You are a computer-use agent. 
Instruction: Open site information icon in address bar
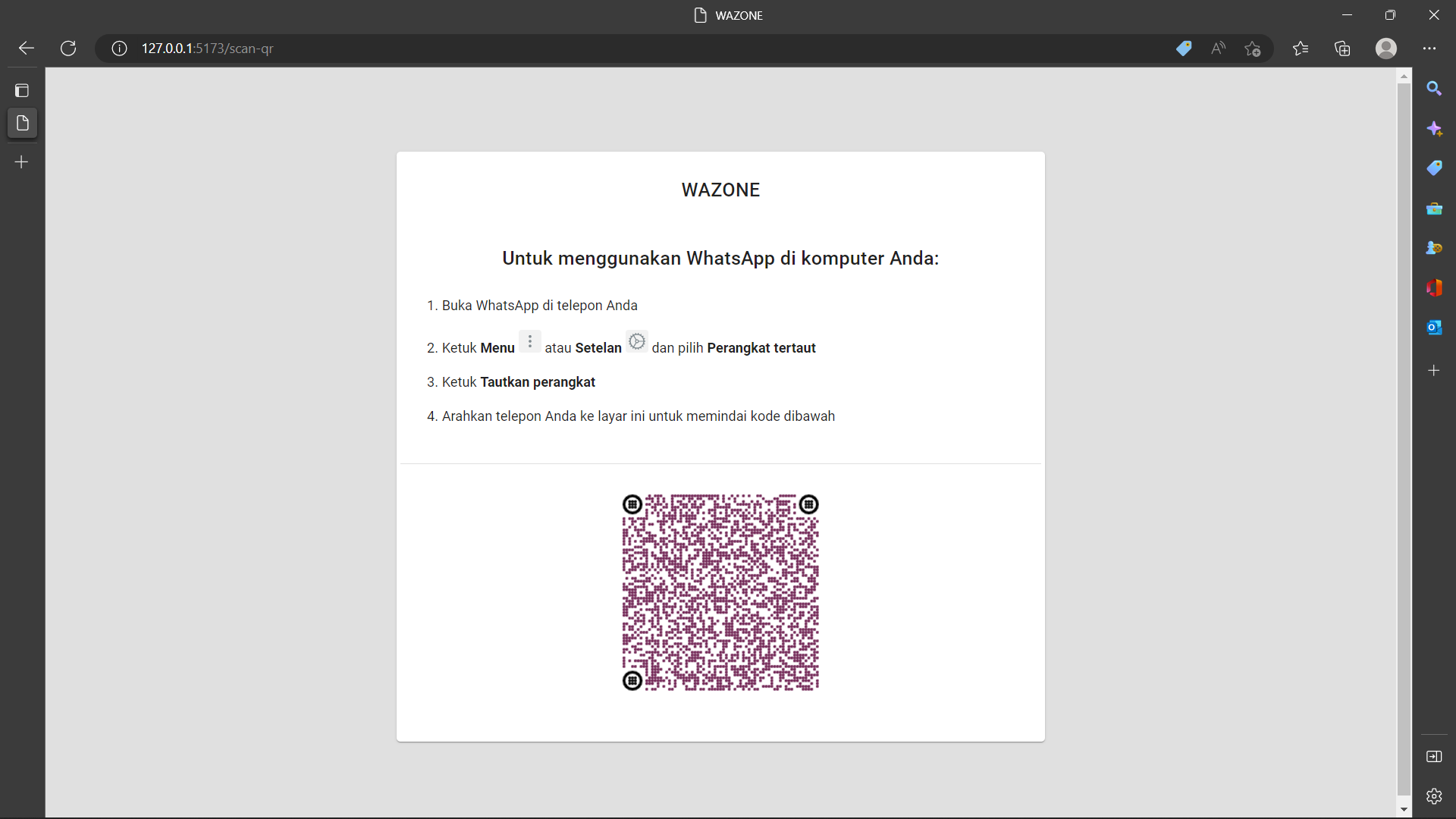(x=119, y=49)
